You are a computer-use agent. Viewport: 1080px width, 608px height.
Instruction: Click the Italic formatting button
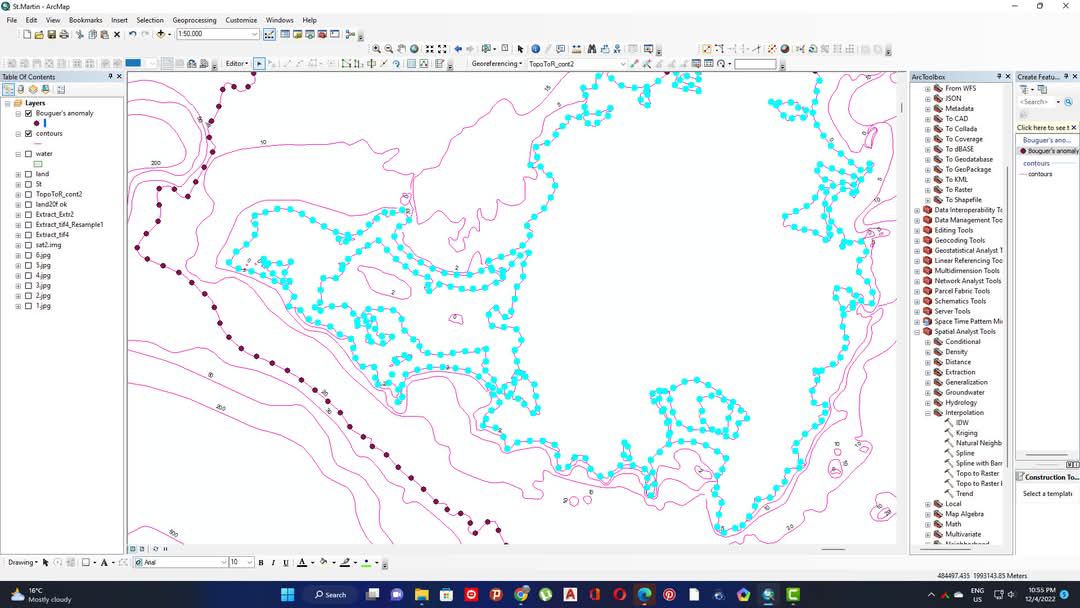(x=273, y=563)
